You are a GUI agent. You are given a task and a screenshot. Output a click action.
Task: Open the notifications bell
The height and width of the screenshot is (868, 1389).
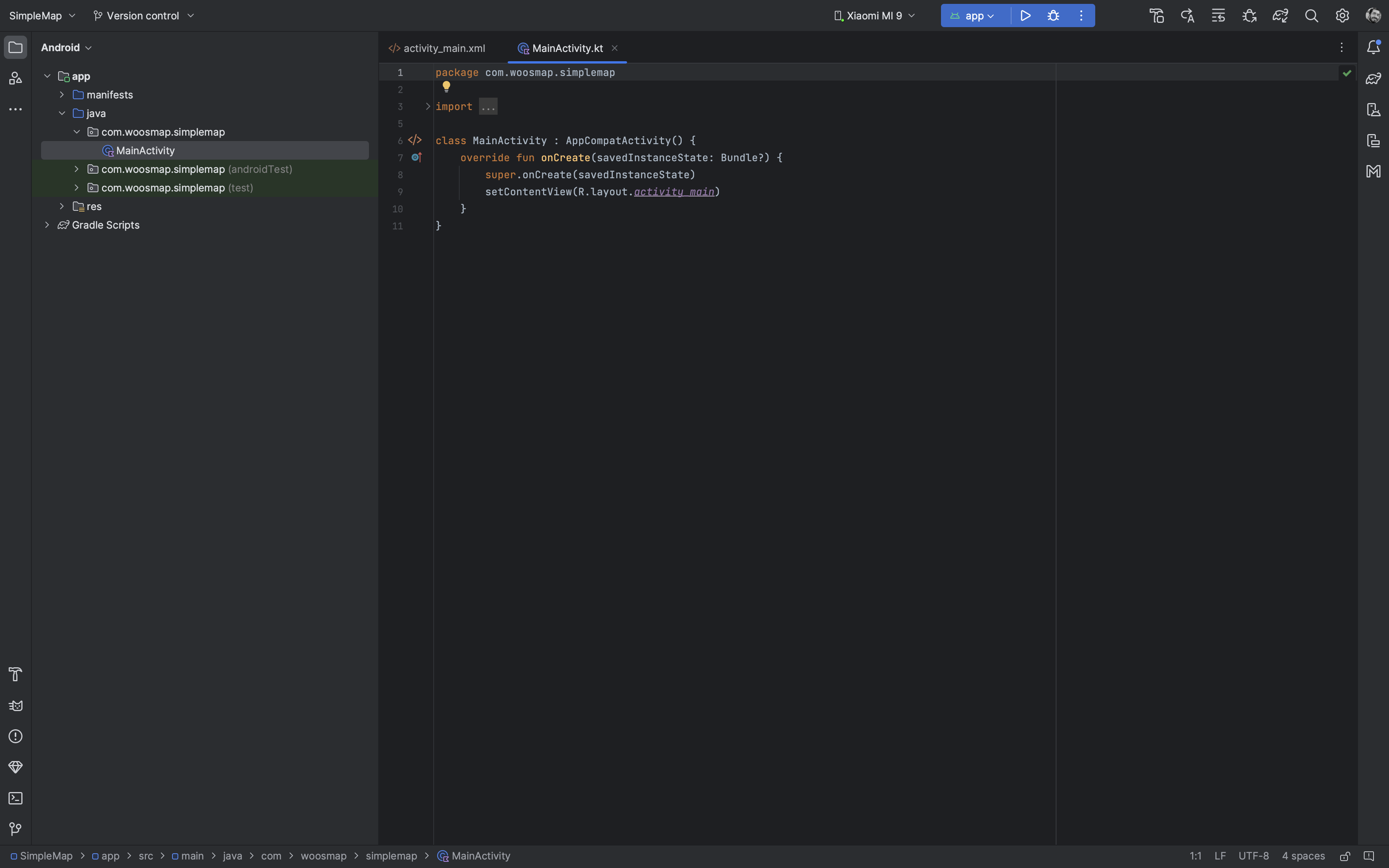click(1373, 47)
